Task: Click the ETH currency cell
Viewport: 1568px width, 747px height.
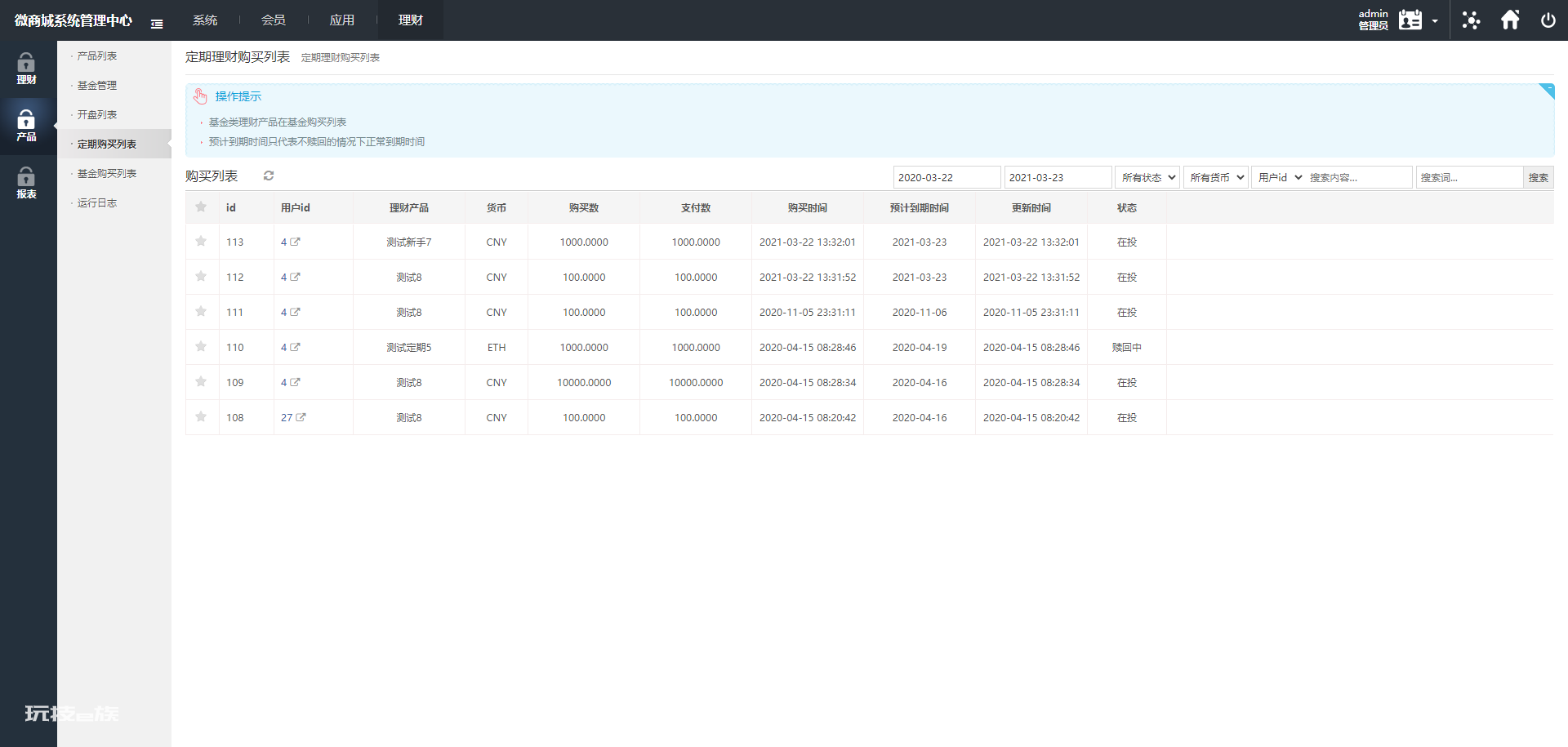Action: pyautogui.click(x=497, y=347)
